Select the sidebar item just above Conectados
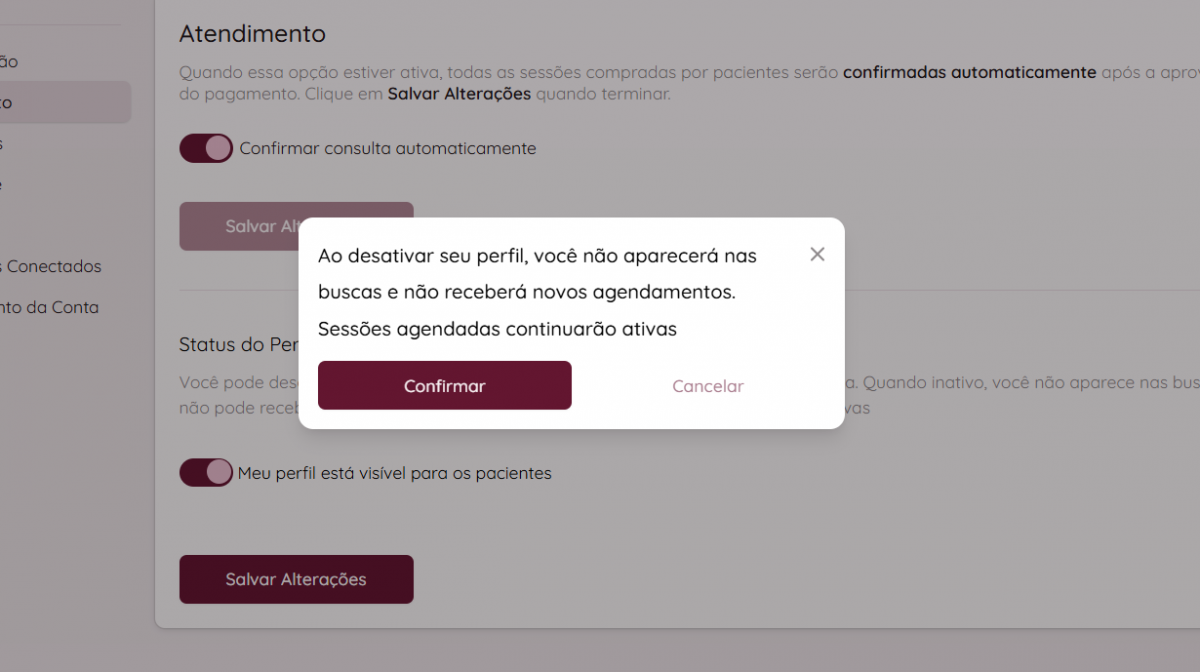1200x672 pixels. pos(3,185)
